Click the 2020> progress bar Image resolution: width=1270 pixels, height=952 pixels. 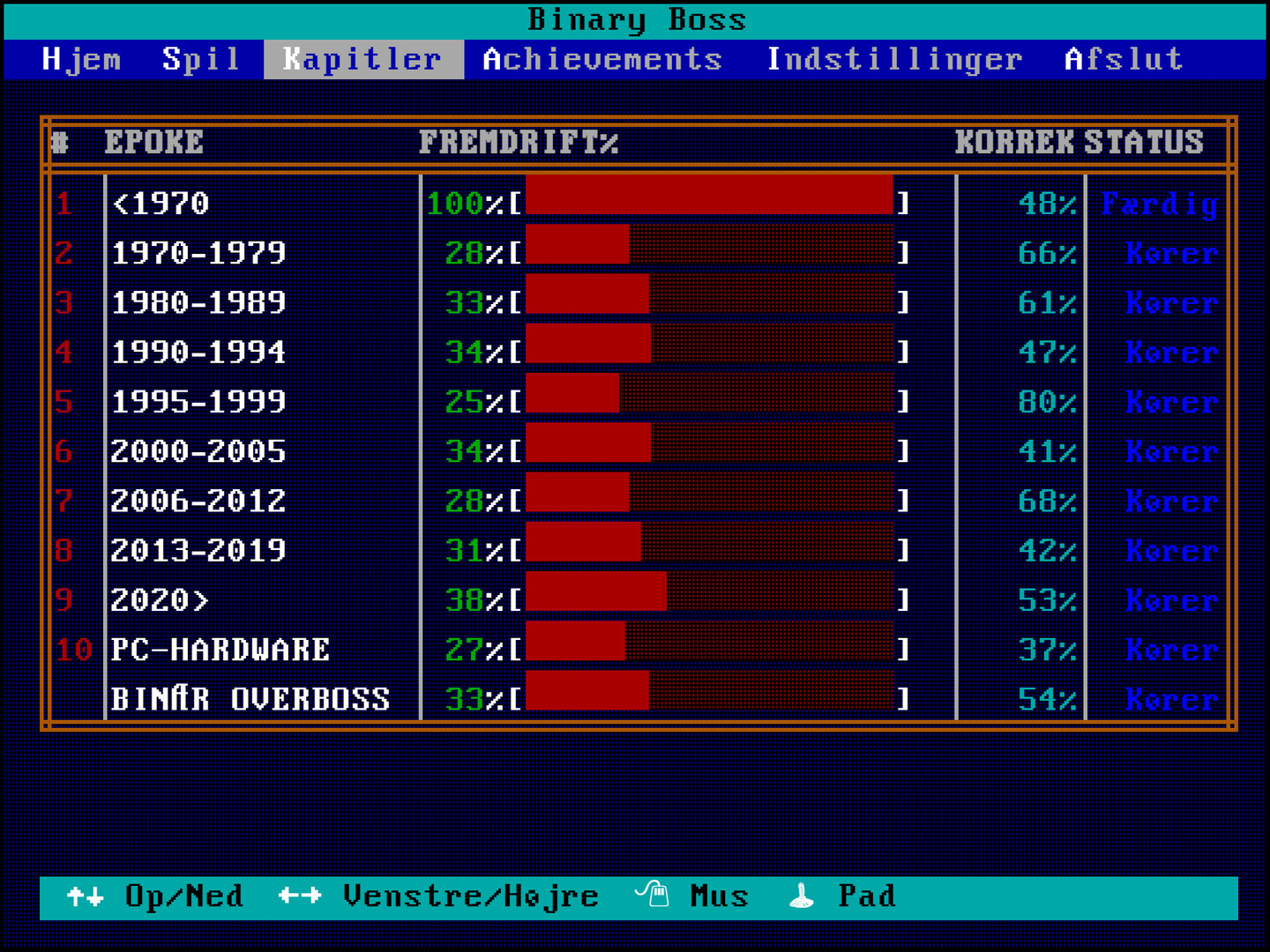pos(709,600)
